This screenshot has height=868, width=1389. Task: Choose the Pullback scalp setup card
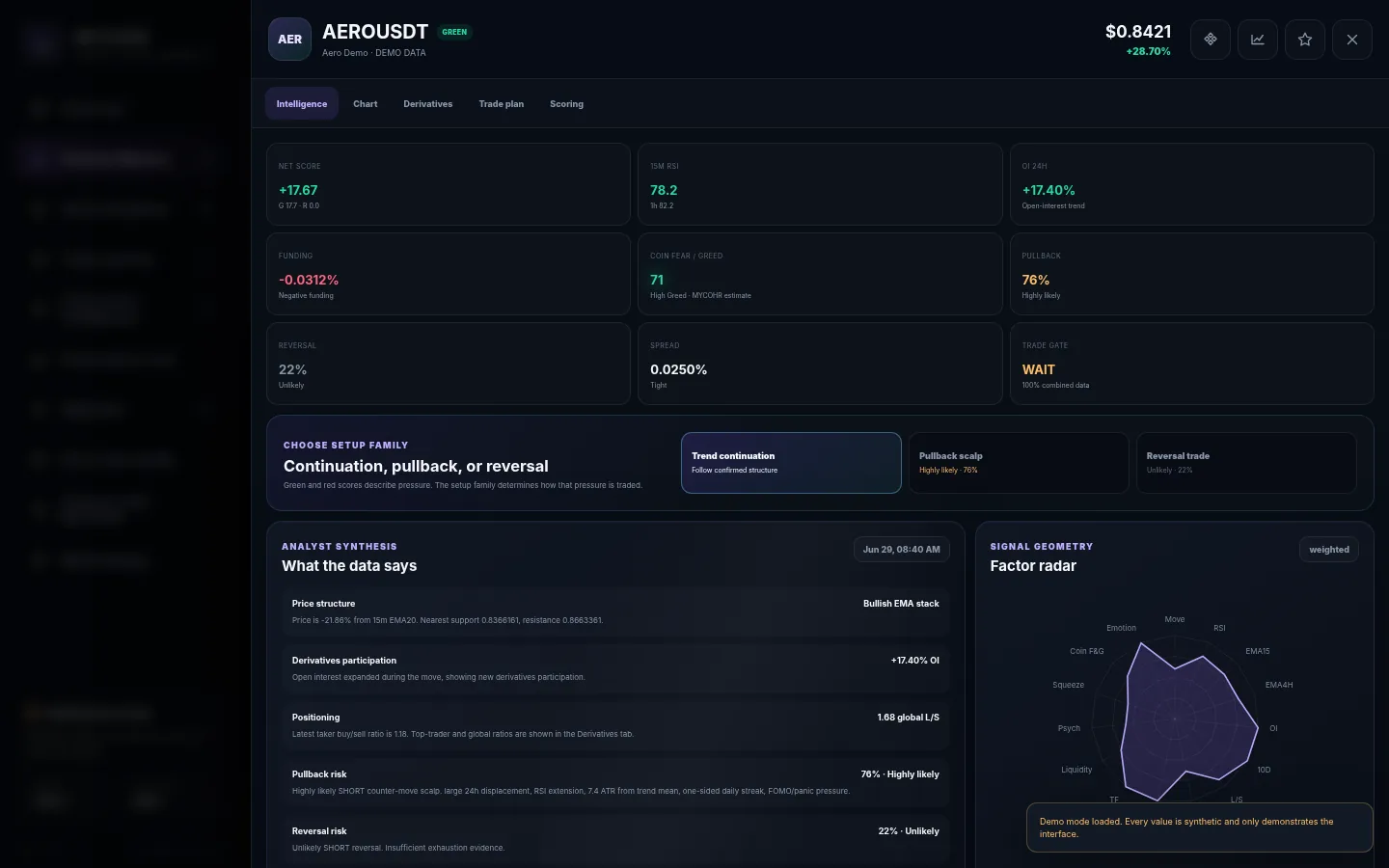[1019, 463]
